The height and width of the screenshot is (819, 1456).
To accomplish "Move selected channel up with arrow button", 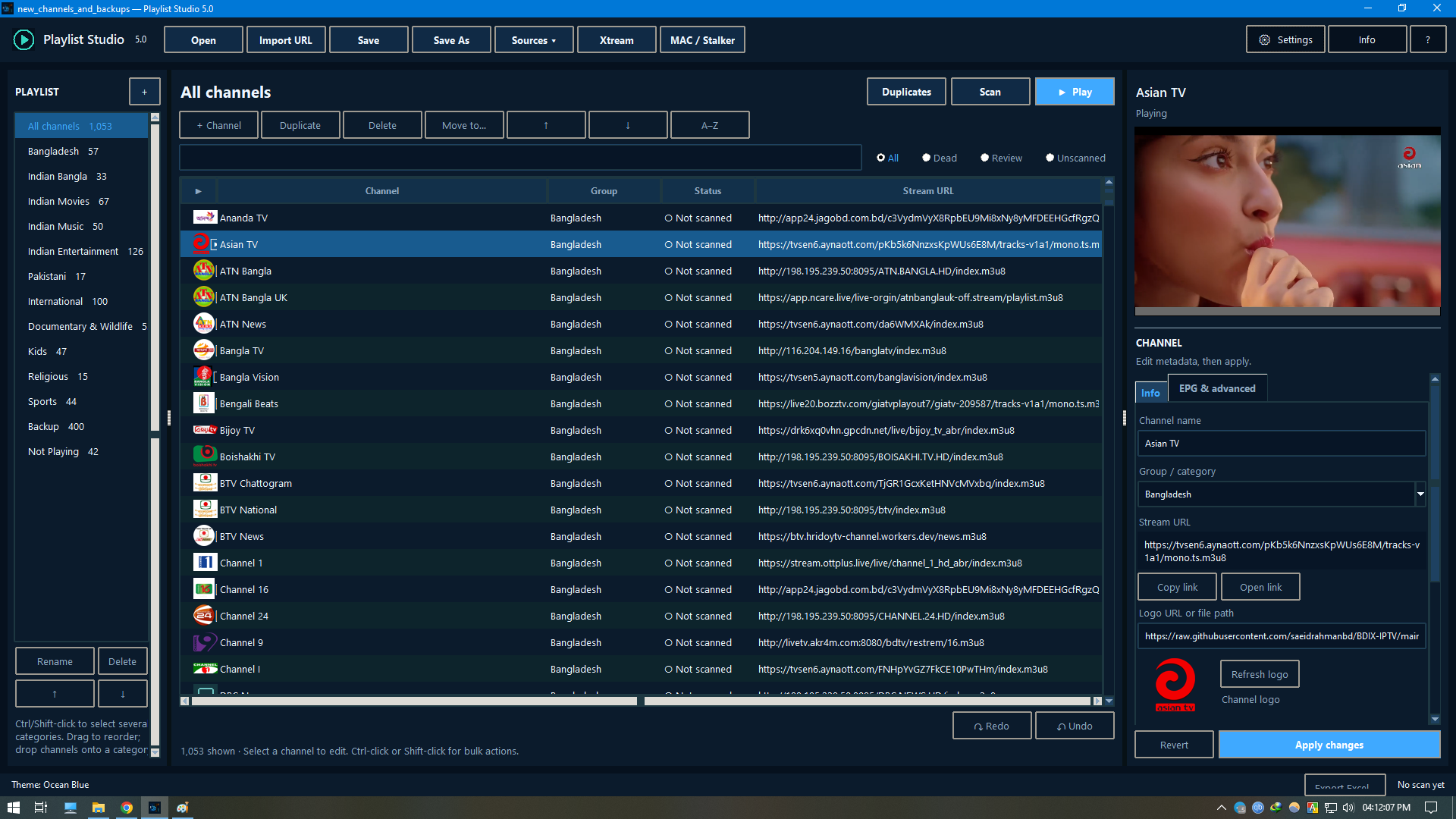I will 546,125.
